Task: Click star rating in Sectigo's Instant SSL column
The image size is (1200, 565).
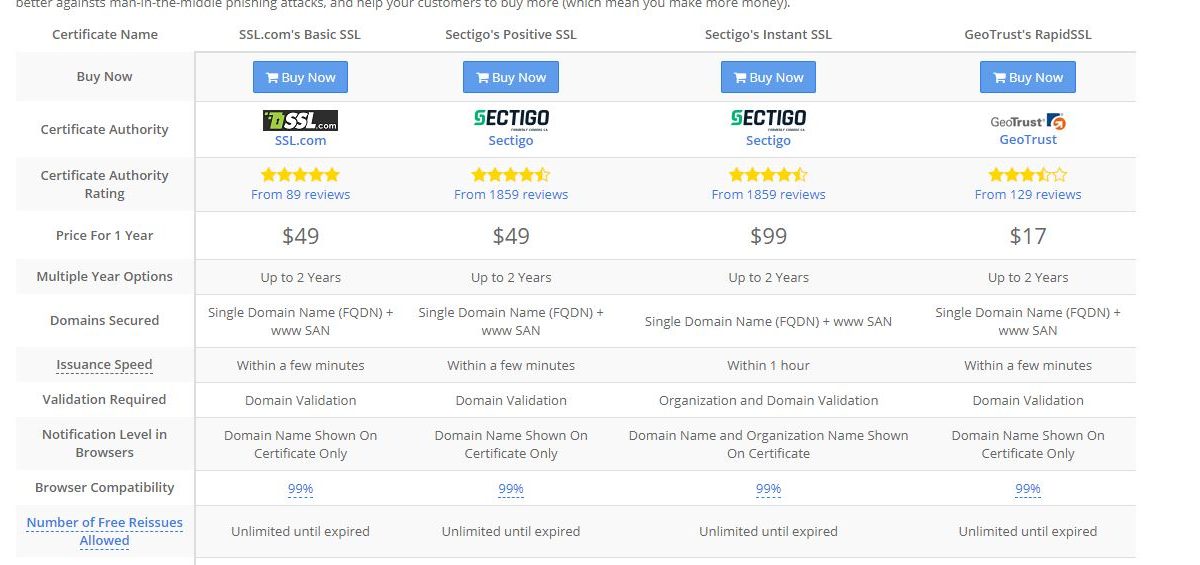Action: click(768, 175)
